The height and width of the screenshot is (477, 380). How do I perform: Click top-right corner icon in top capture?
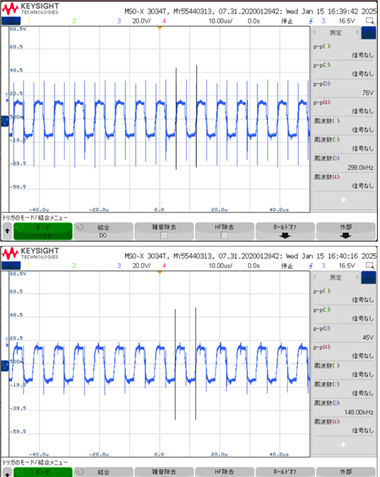click(370, 21)
